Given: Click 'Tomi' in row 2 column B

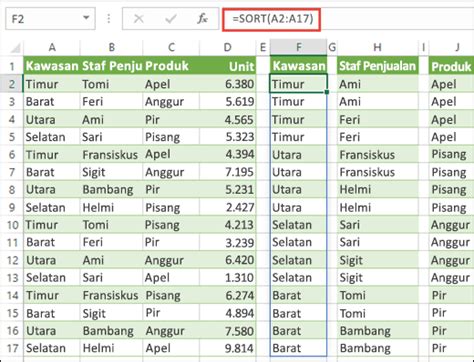Looking at the screenshot, I should coord(111,84).
